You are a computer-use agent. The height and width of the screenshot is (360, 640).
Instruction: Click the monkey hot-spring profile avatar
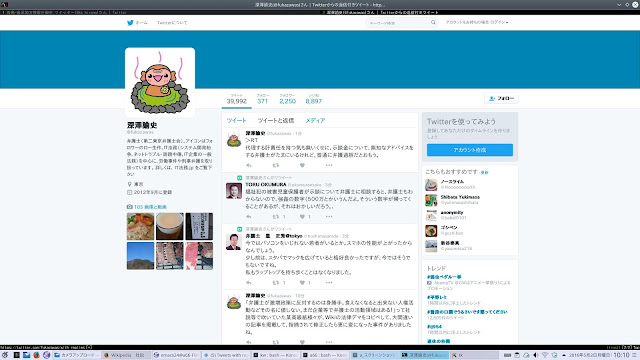click(160, 82)
